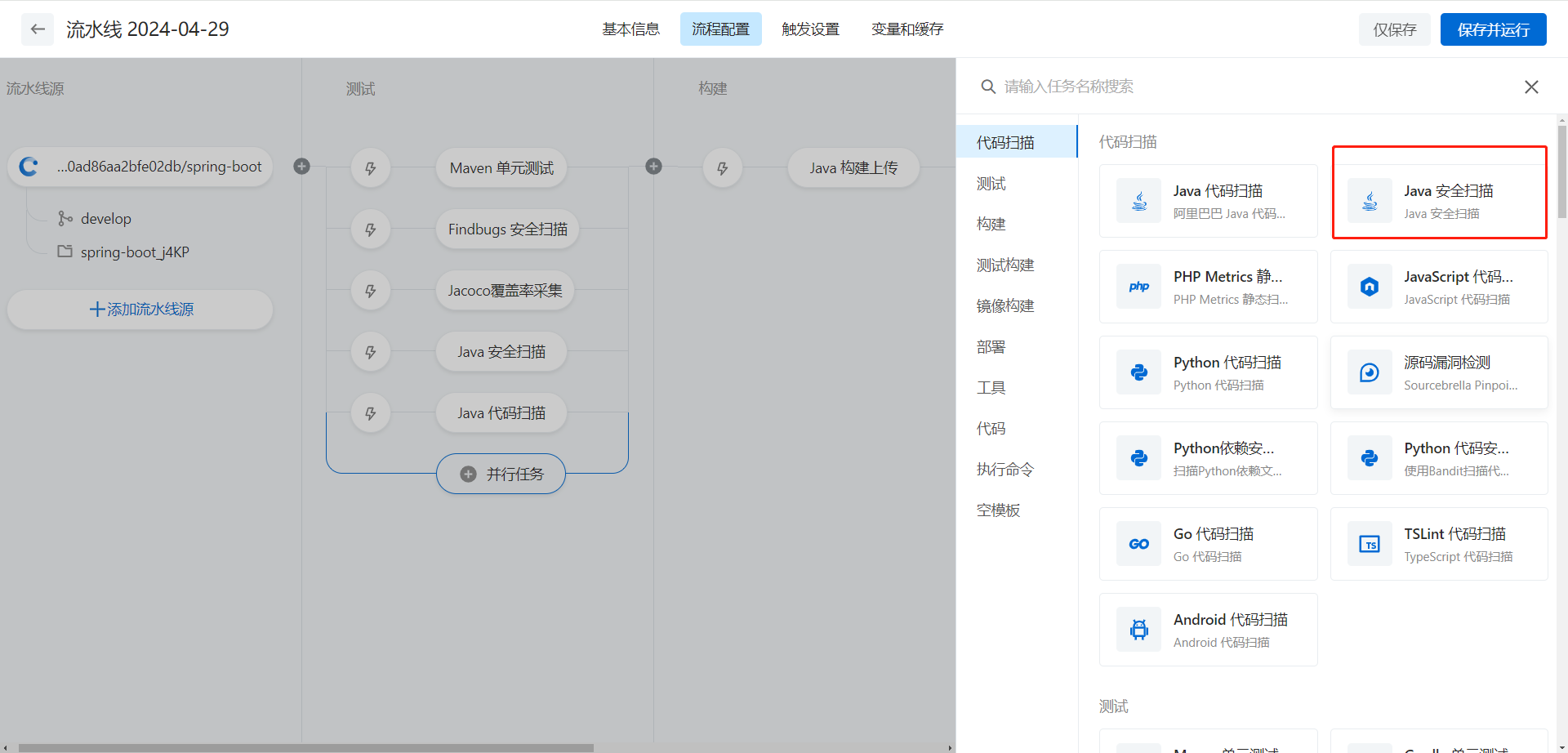Image resolution: width=1568 pixels, height=753 pixels.
Task: Click the add-stage plus before 构建 stage
Action: [653, 167]
